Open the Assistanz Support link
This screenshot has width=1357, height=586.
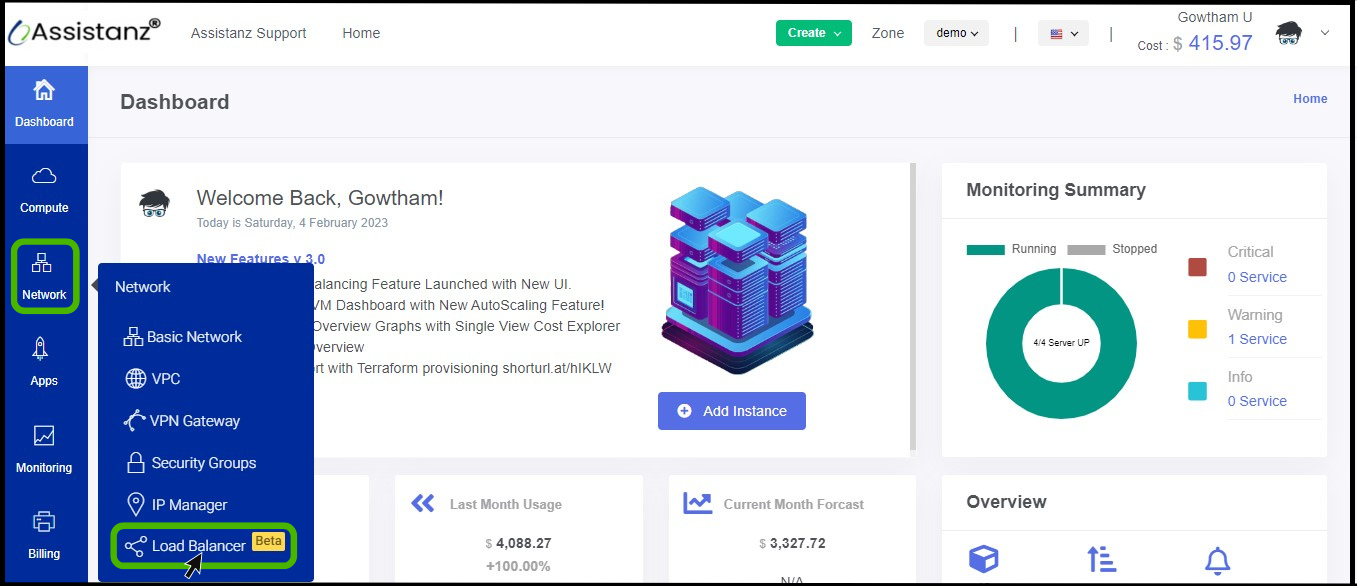pos(249,33)
